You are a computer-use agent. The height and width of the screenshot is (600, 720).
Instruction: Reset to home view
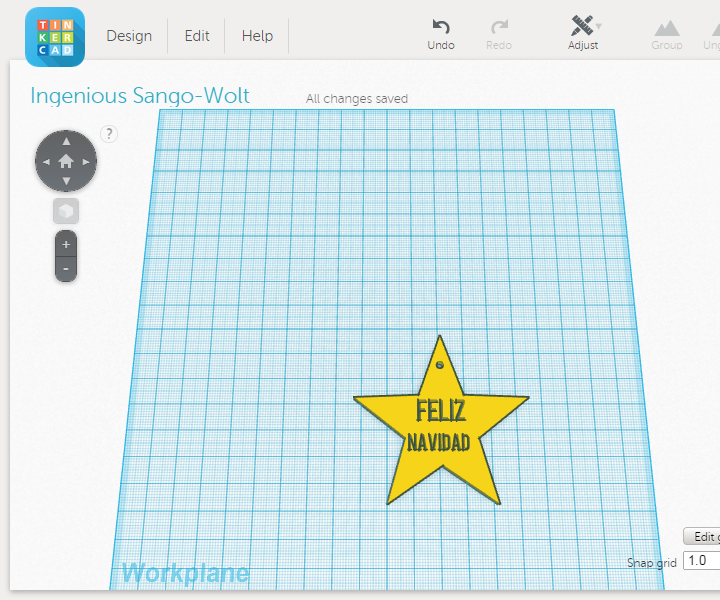pyautogui.click(x=66, y=161)
